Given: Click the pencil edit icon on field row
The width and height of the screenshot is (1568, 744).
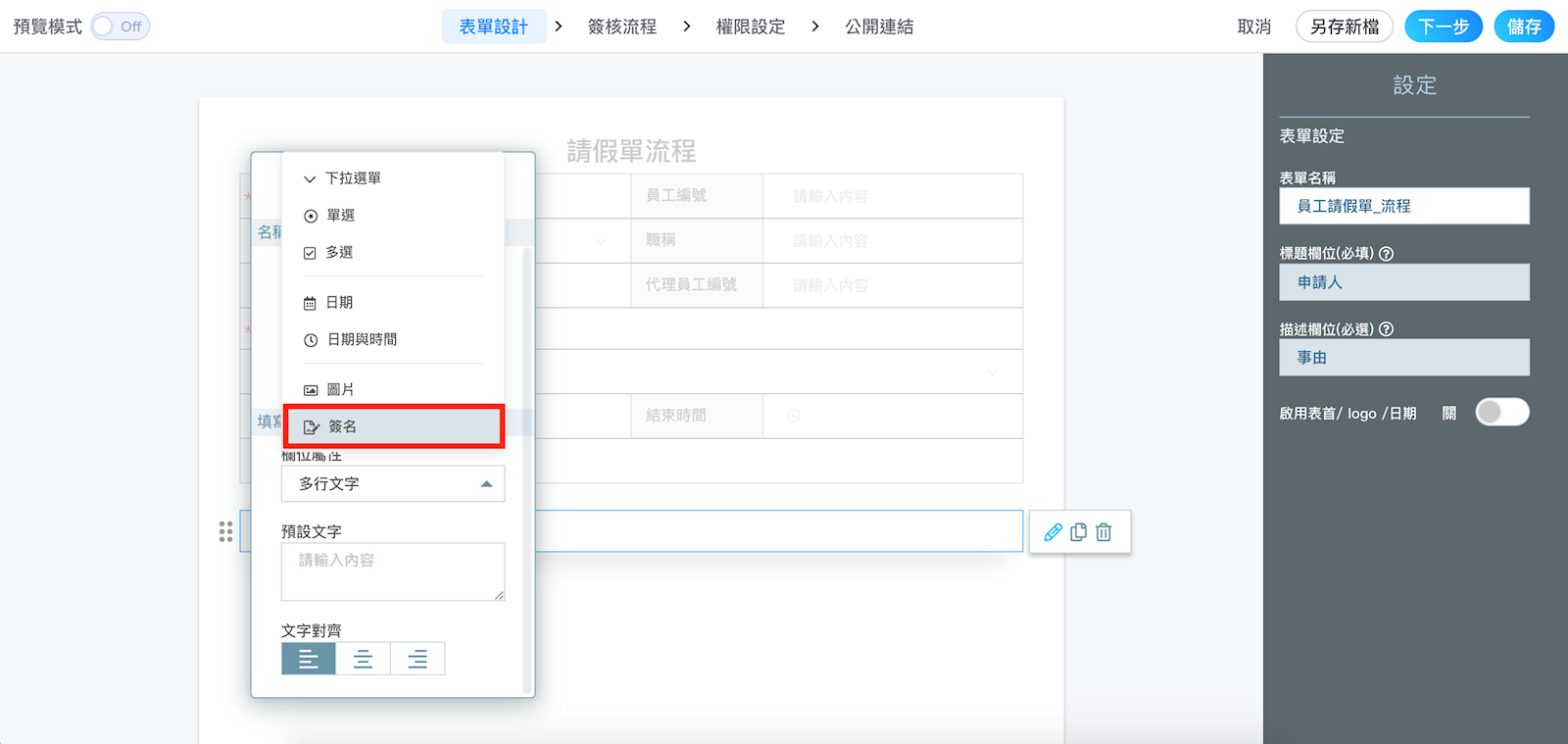Looking at the screenshot, I should (1053, 532).
